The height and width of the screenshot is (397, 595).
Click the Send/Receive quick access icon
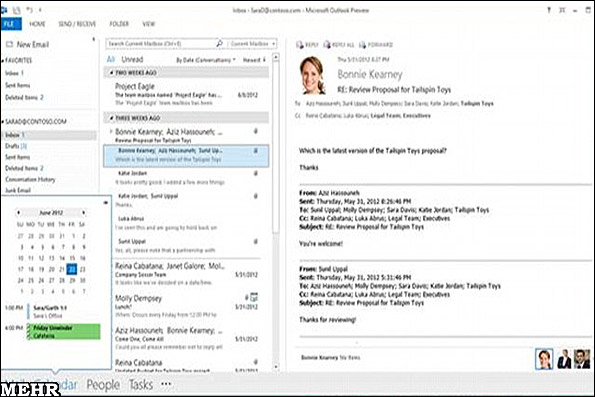pos(16,10)
